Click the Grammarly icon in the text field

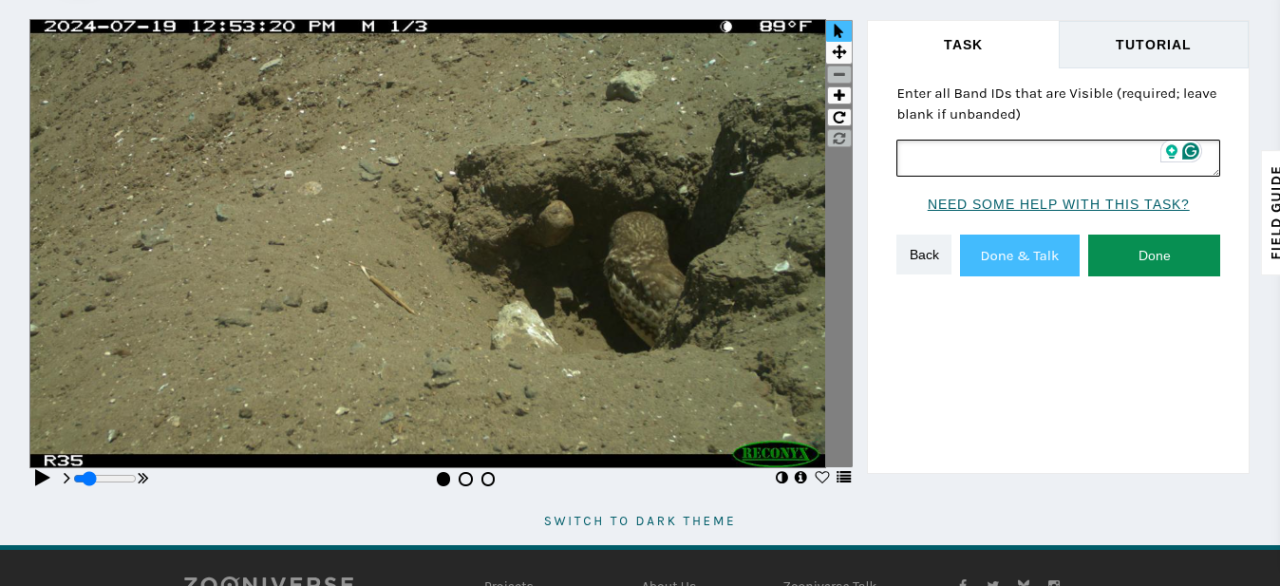tap(1190, 151)
